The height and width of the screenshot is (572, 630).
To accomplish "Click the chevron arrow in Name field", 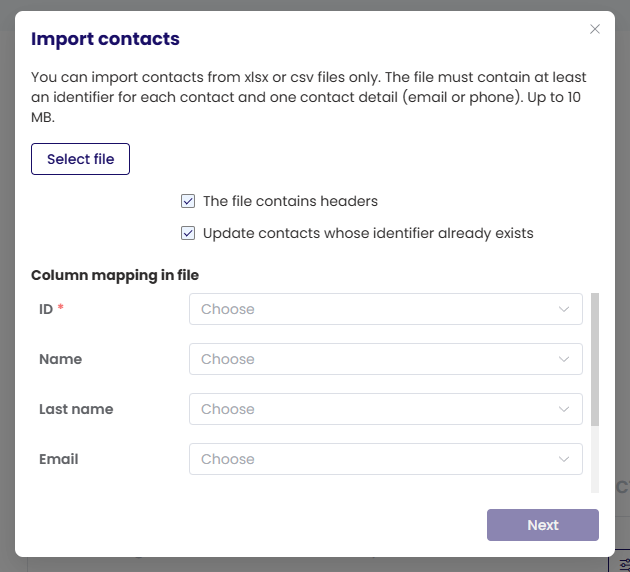I will pos(564,359).
